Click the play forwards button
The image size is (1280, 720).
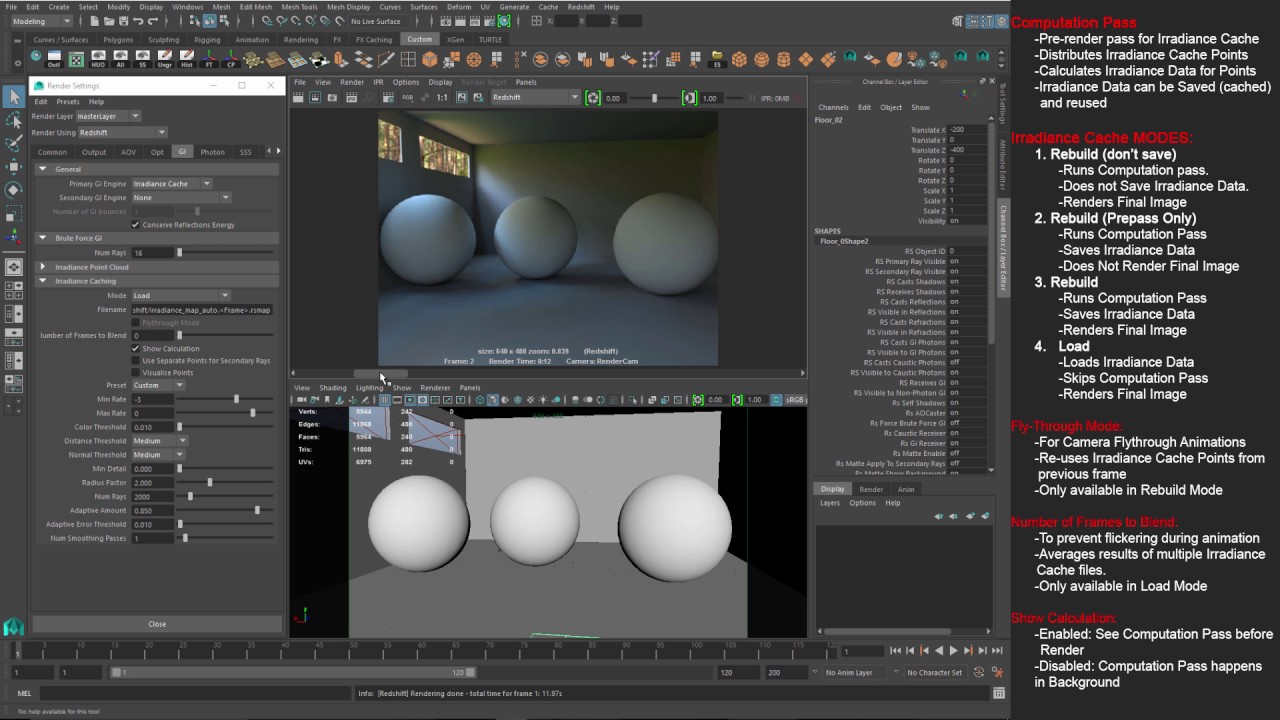click(953, 651)
